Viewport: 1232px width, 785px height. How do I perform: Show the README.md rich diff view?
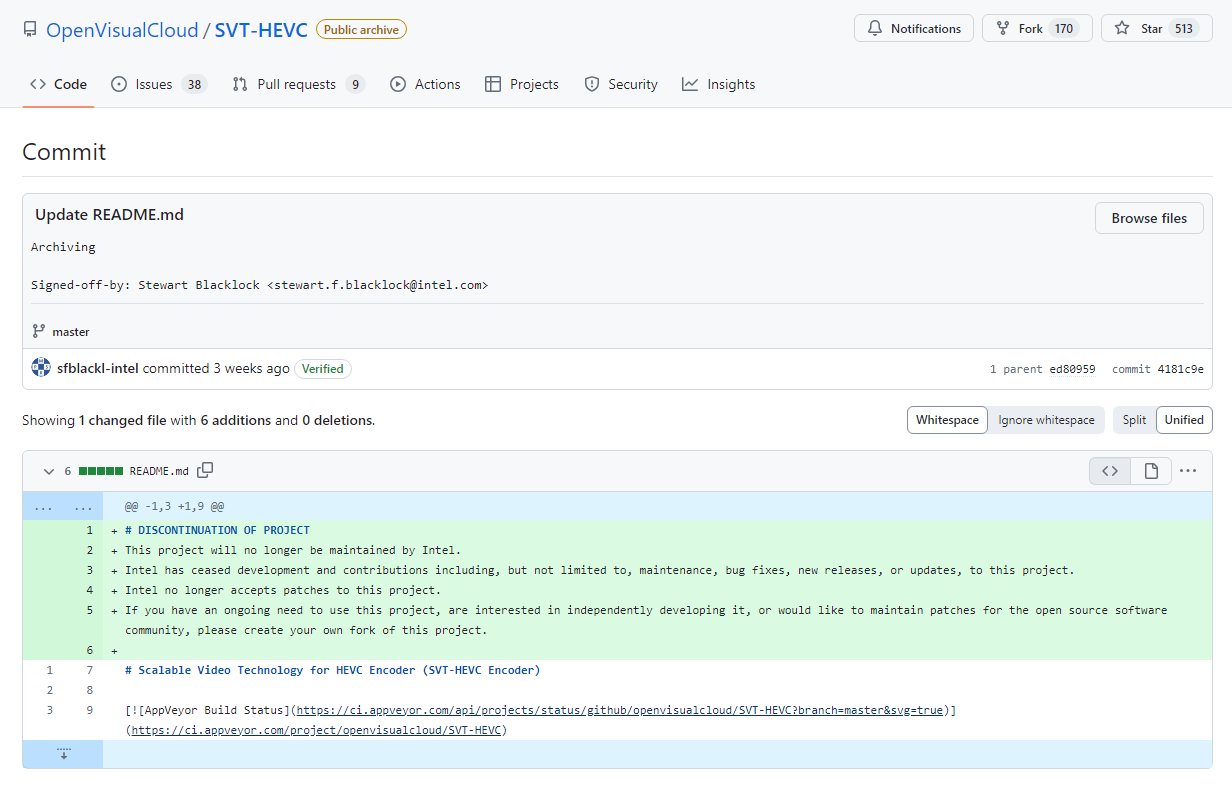pyautogui.click(x=1151, y=471)
